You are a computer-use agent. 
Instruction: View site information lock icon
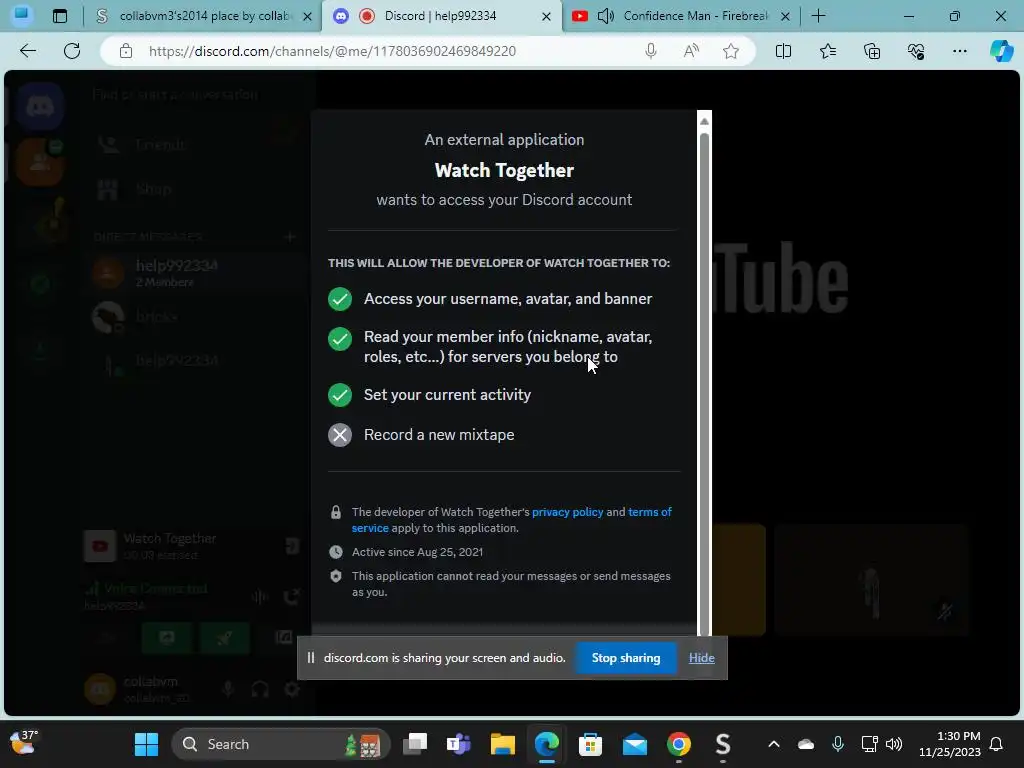pos(126,51)
